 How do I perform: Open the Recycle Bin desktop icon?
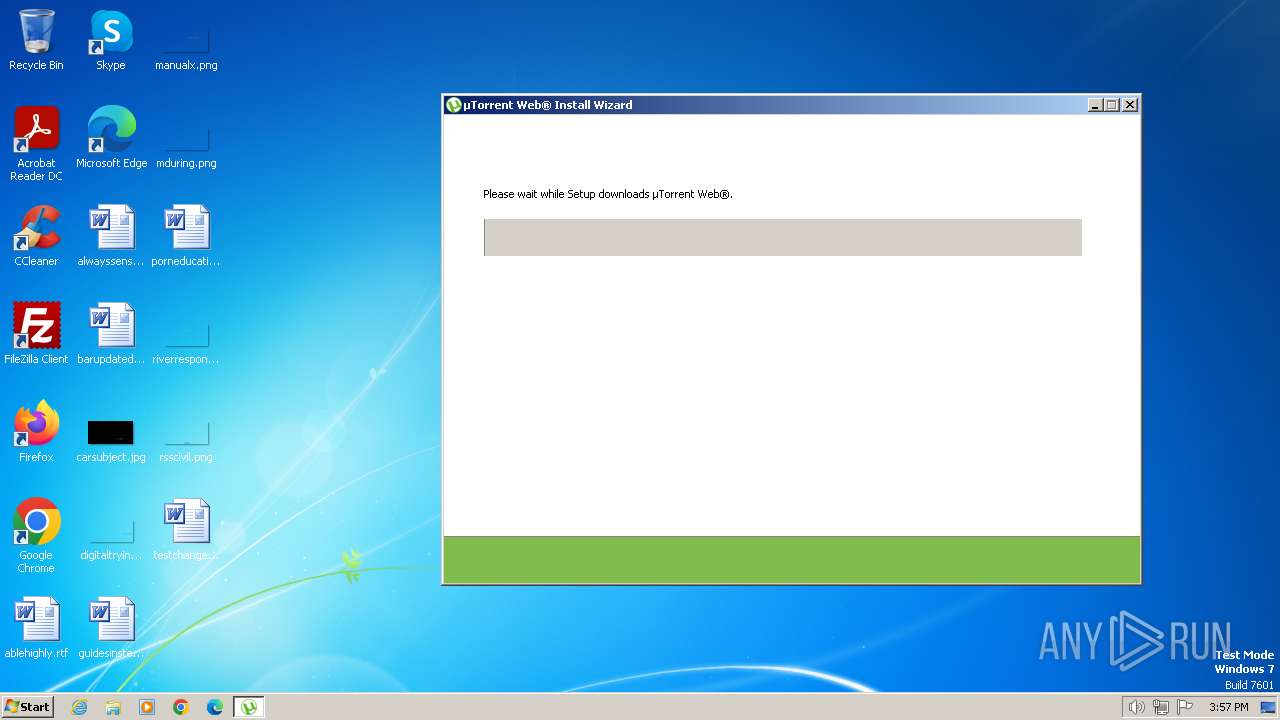[37, 40]
